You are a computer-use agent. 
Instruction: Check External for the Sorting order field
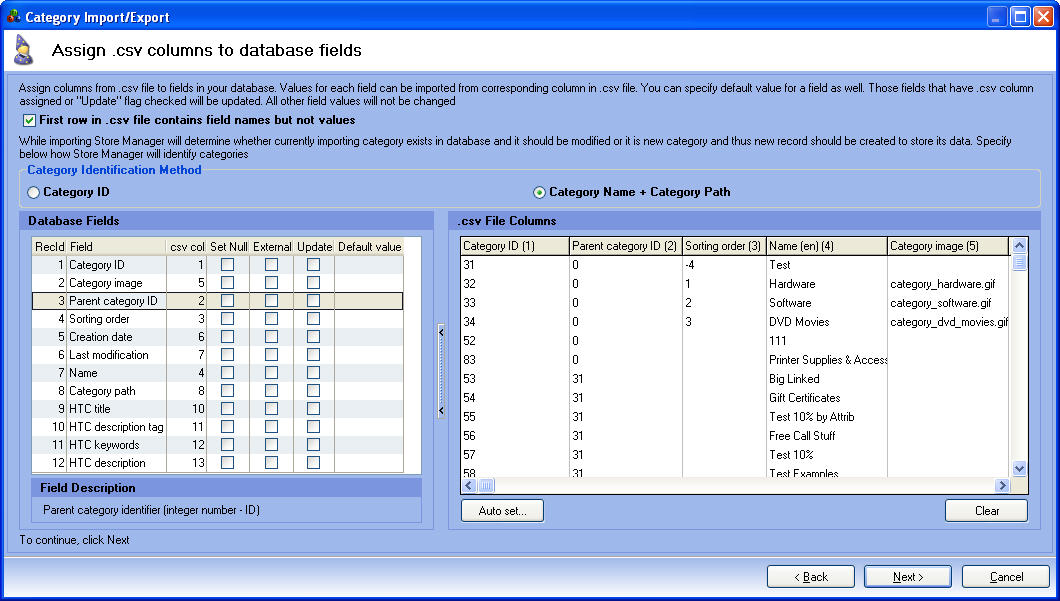(271, 319)
